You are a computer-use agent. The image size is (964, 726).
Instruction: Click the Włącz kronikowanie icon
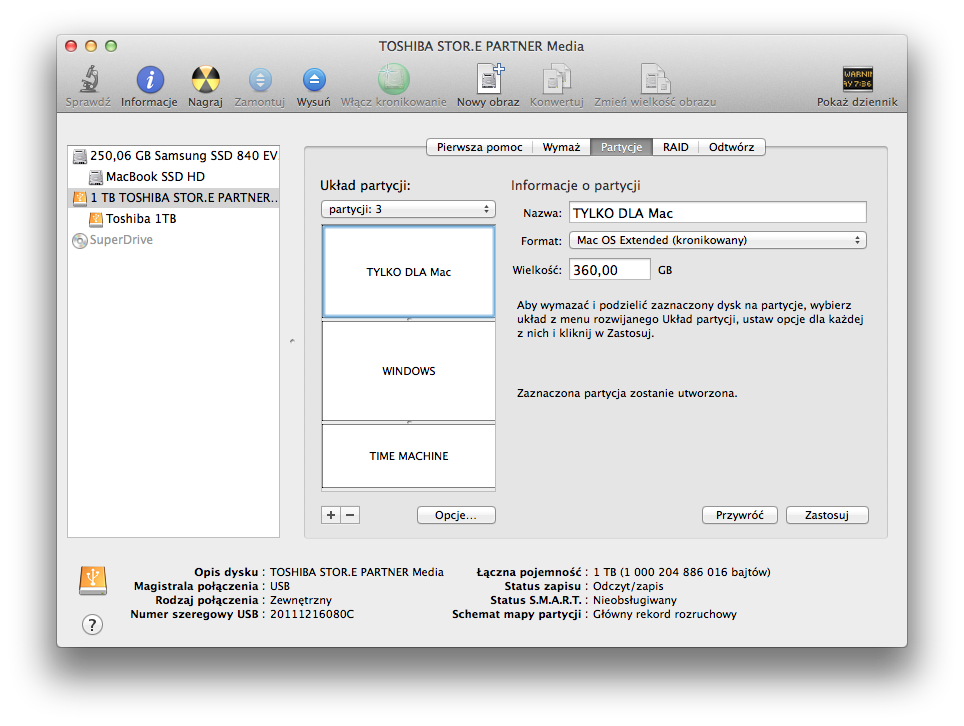click(x=393, y=79)
